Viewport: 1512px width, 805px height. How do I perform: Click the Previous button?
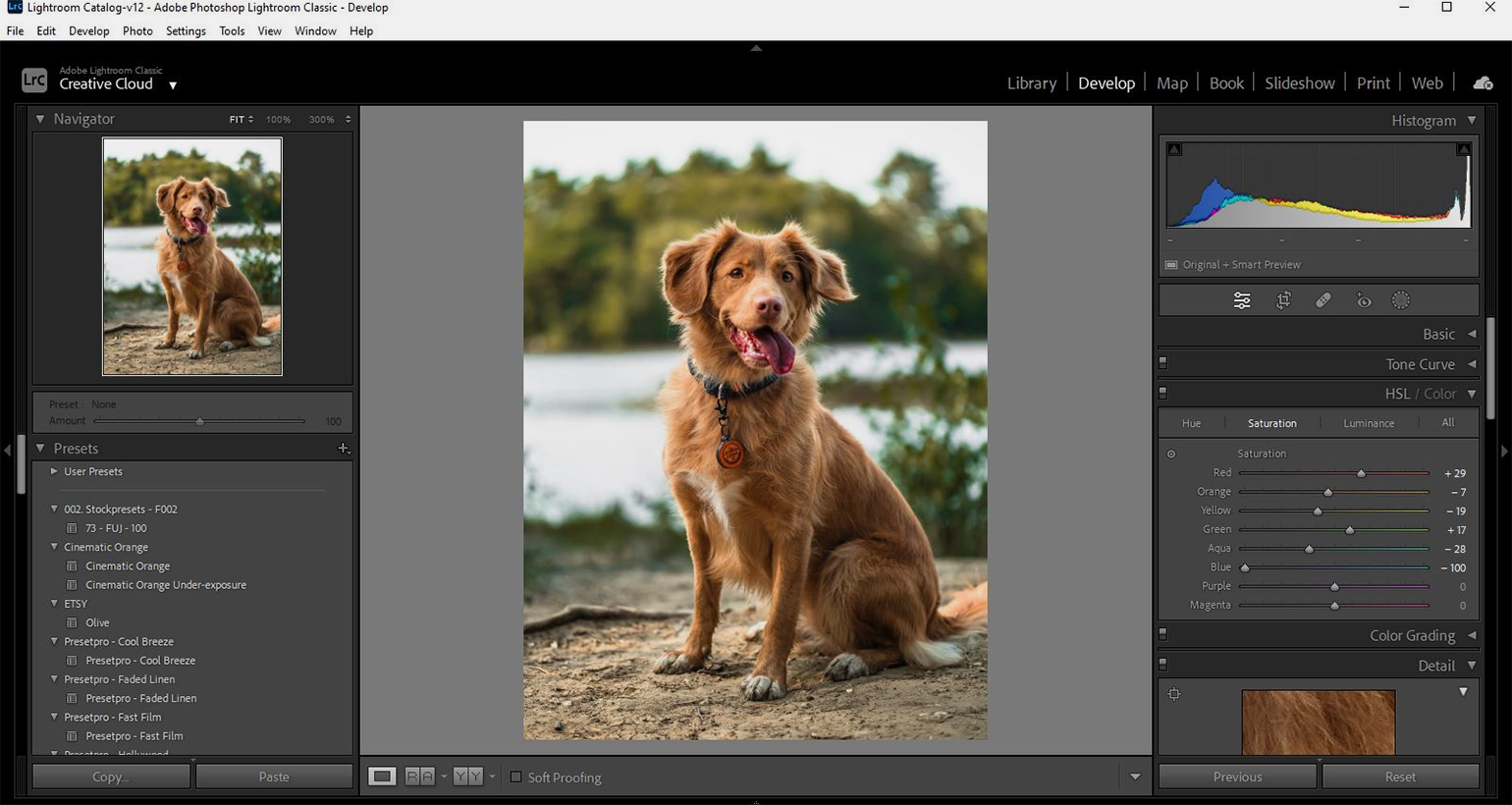1237,777
